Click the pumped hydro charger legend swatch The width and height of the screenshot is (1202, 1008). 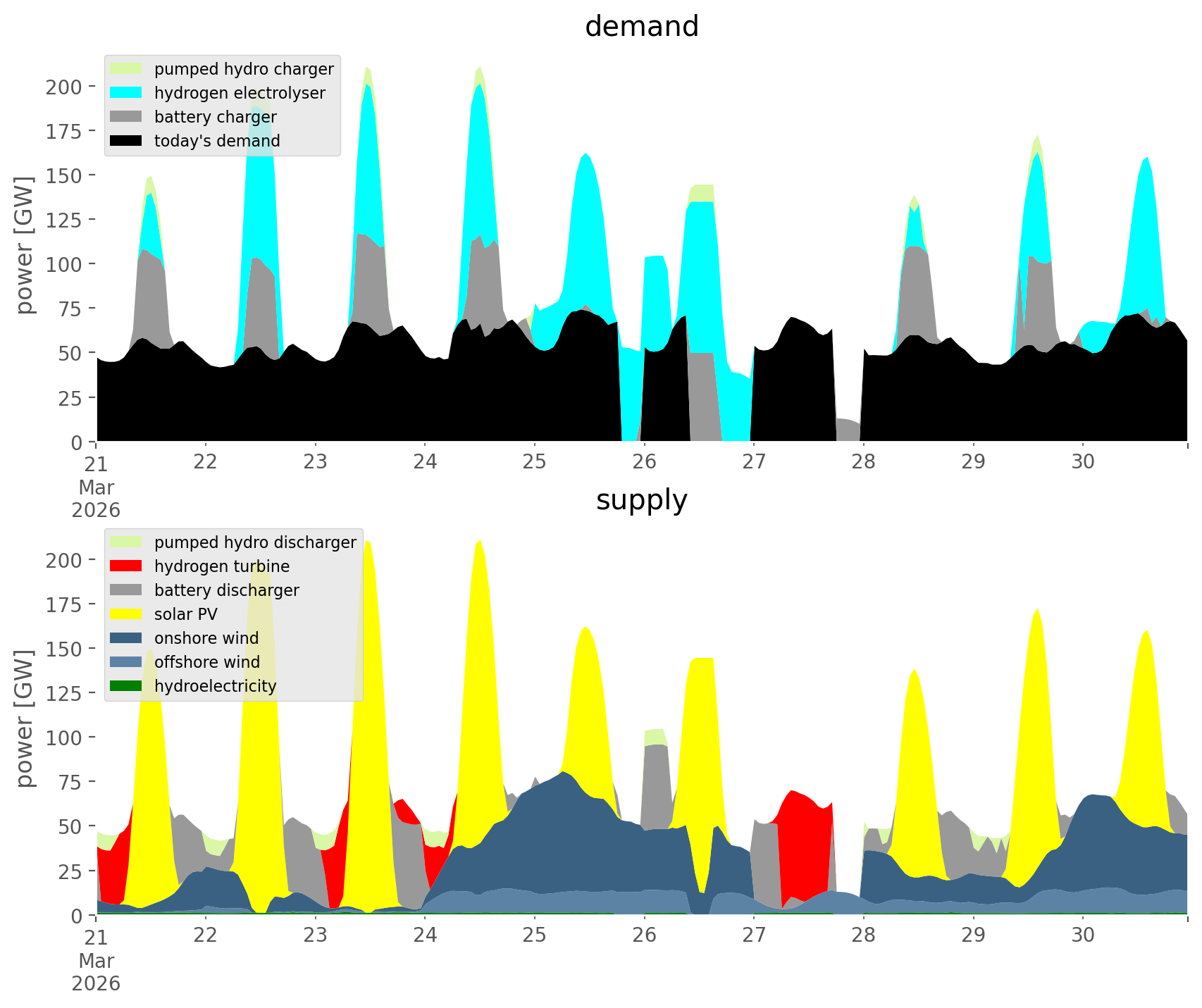[x=126, y=69]
